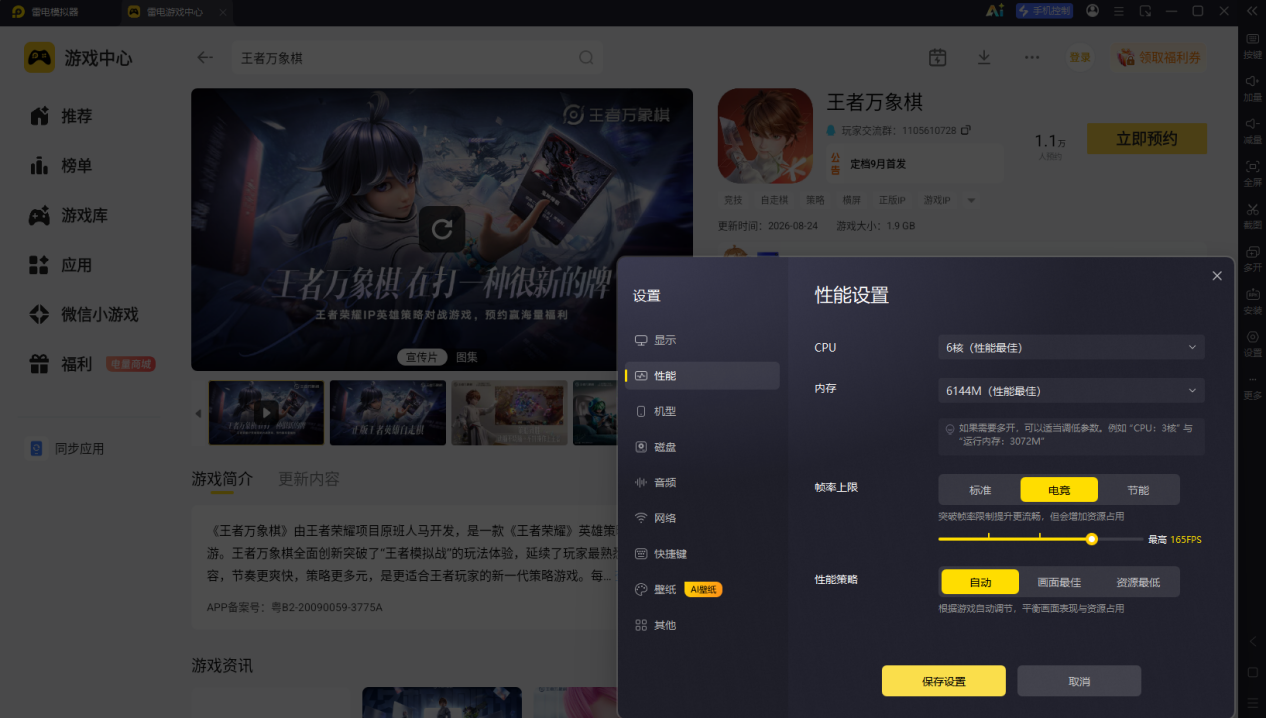The image size is (1266, 718).
Task: Open 显示 settings section
Action: [x=702, y=340]
